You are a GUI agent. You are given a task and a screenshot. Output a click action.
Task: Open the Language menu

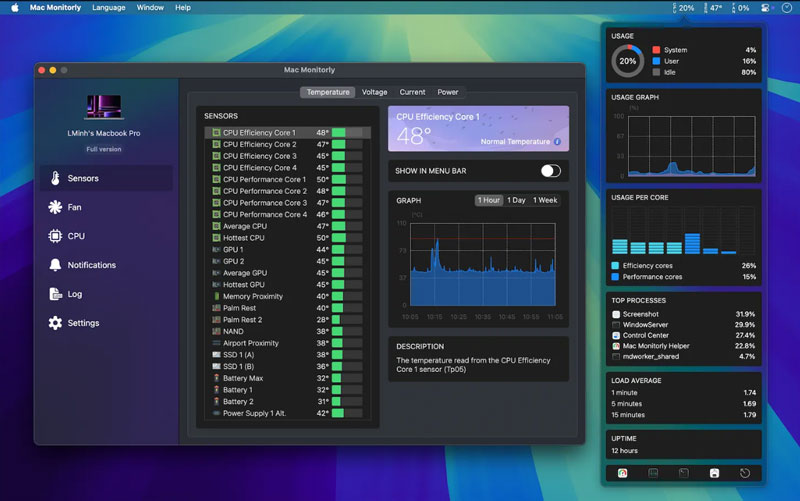[109, 8]
